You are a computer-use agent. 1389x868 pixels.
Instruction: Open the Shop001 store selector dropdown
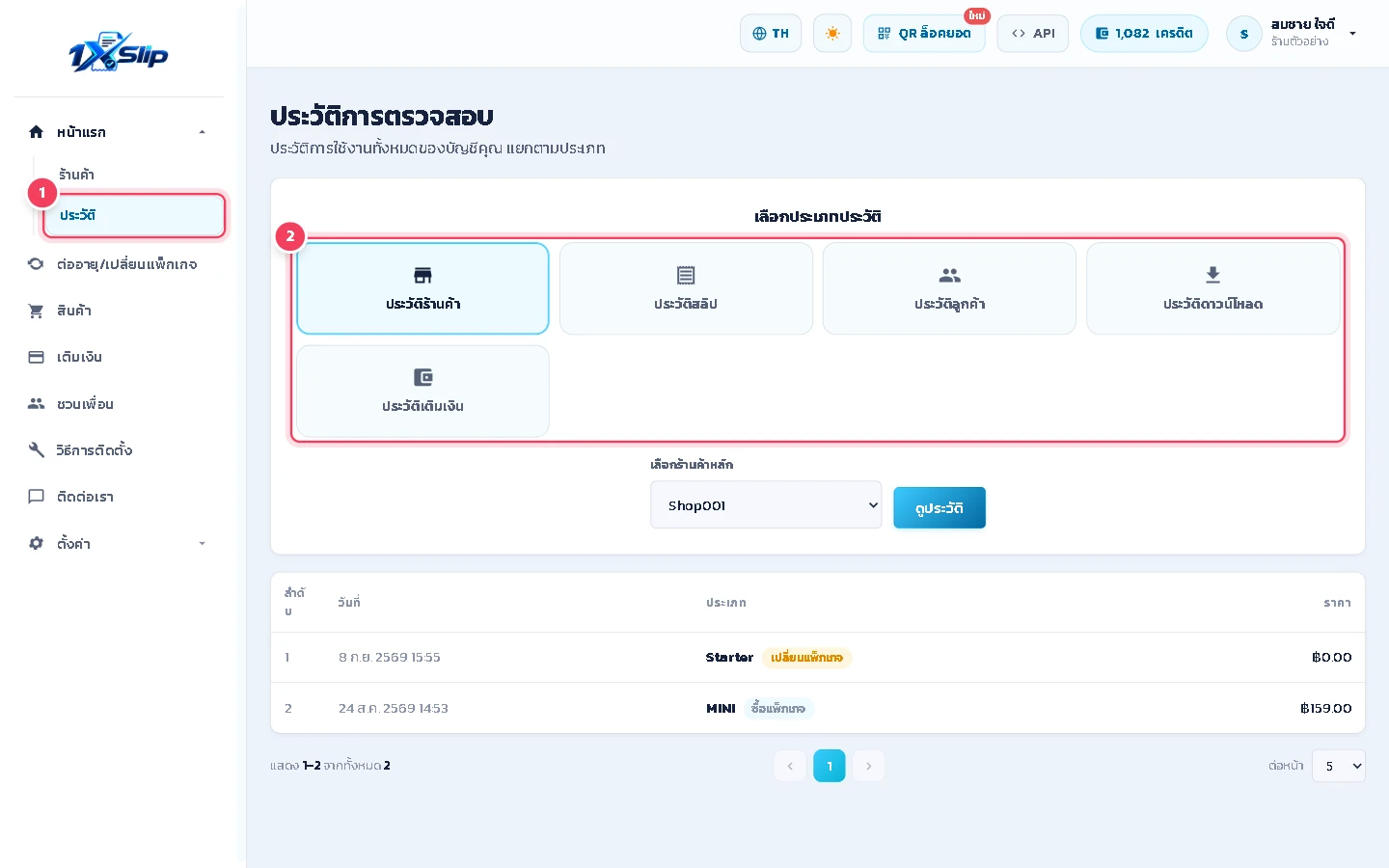click(766, 504)
